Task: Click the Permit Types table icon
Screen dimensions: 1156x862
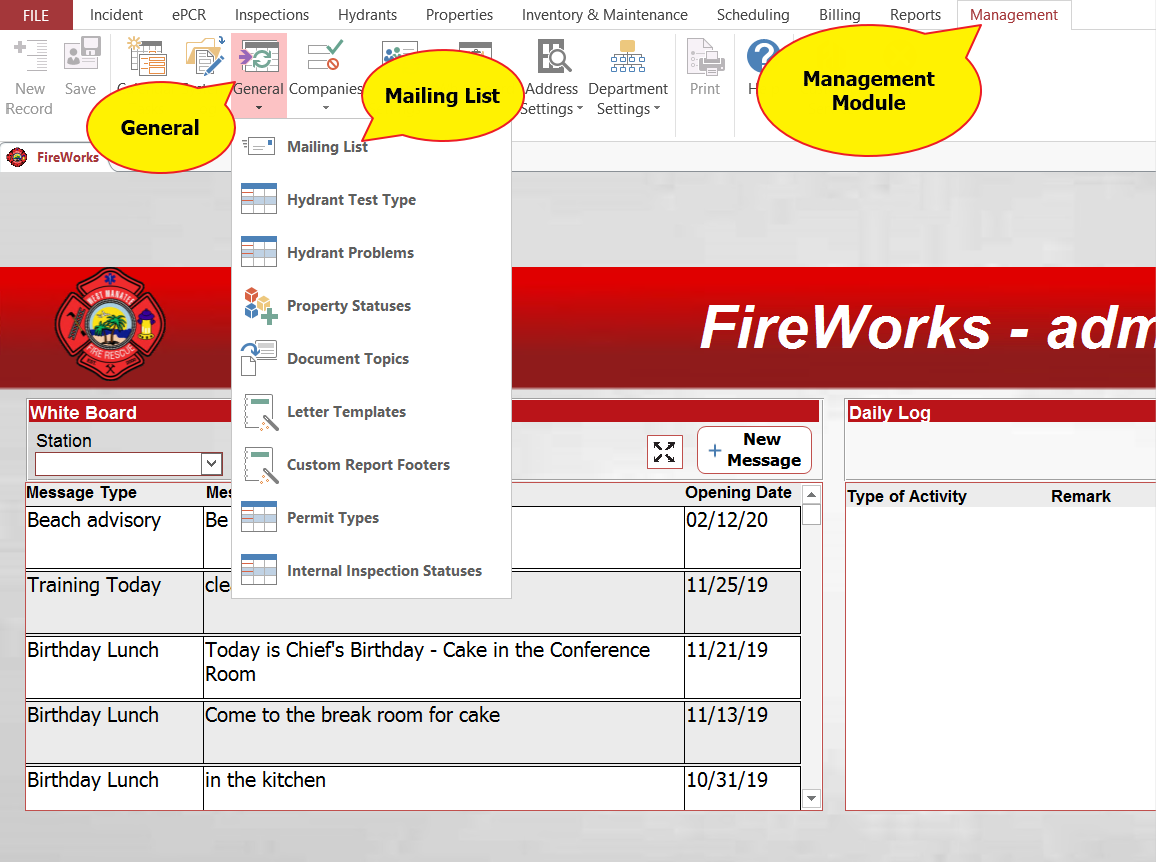Action: pos(259,517)
